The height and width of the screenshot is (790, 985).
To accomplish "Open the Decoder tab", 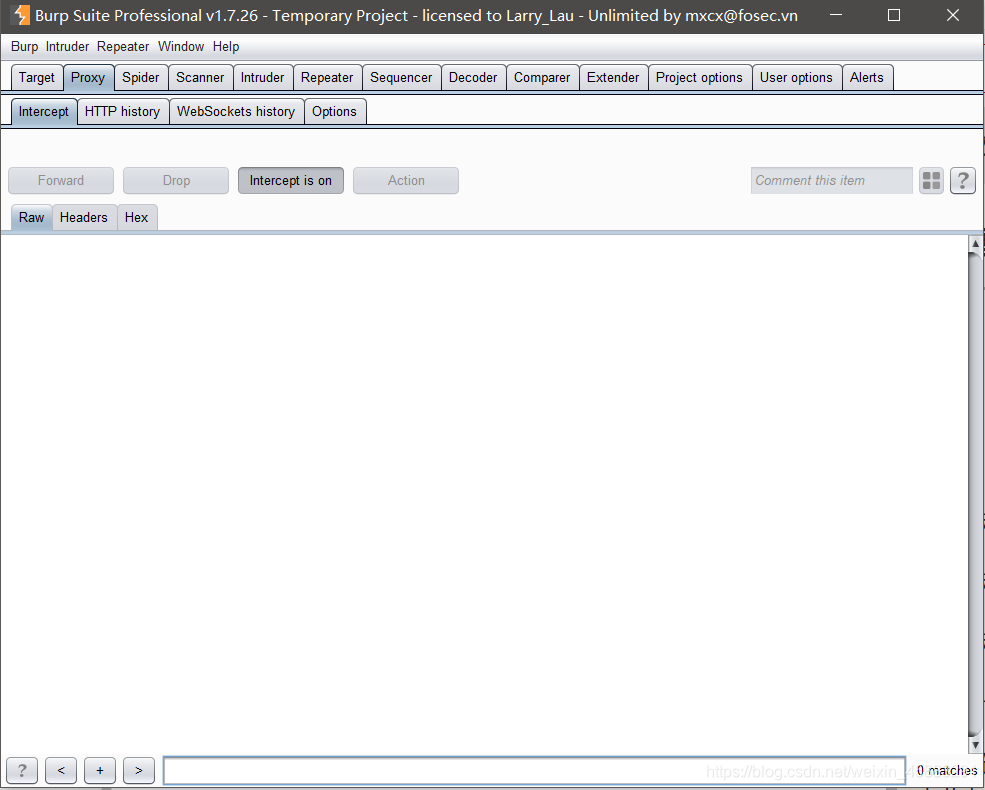I will (x=473, y=78).
